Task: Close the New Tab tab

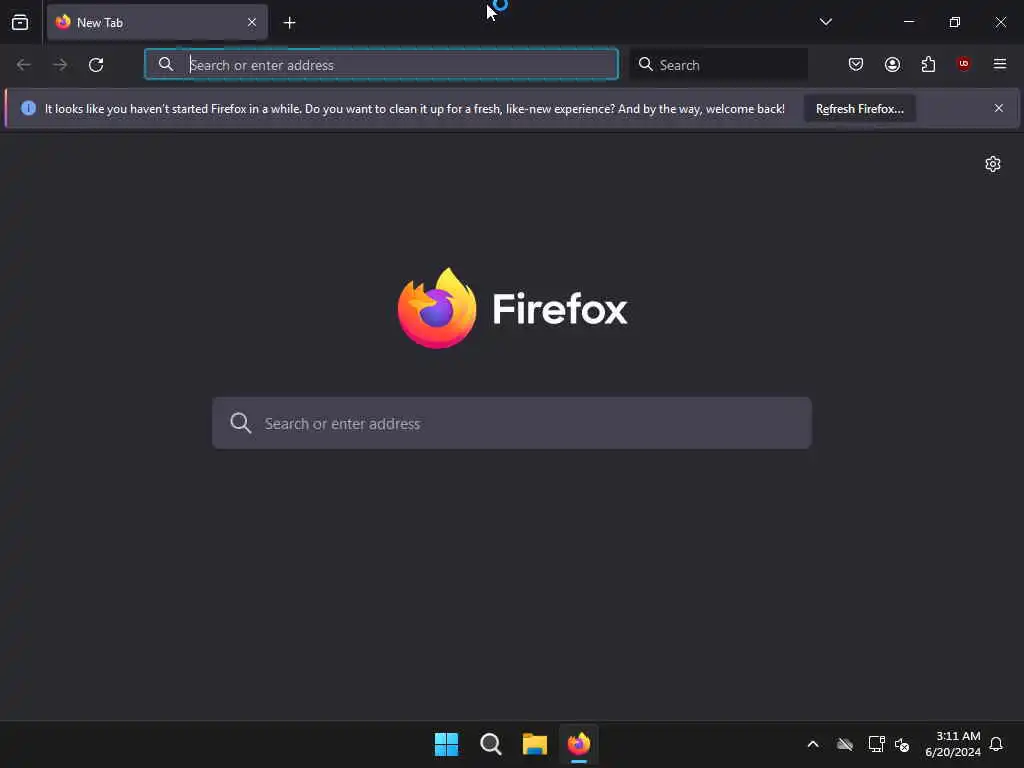Action: tap(252, 23)
